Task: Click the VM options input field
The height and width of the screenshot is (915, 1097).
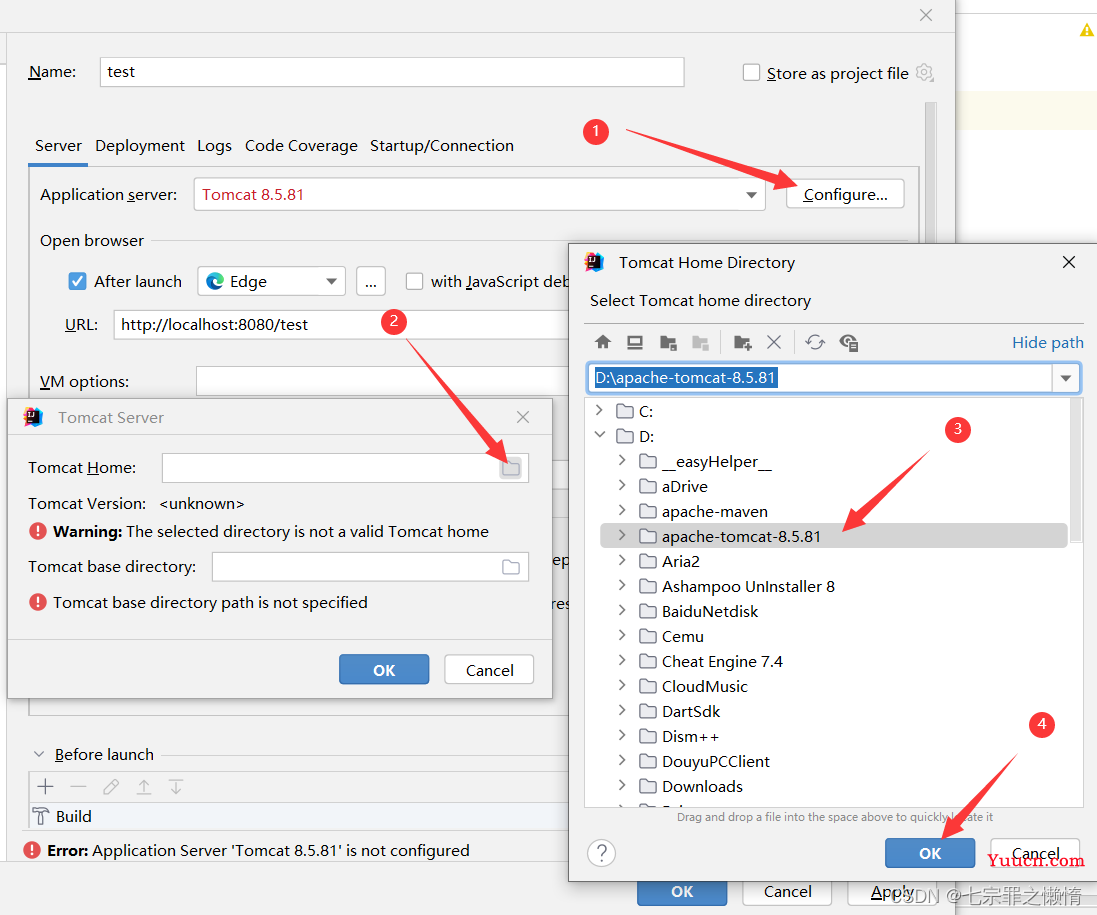Action: pos(383,381)
